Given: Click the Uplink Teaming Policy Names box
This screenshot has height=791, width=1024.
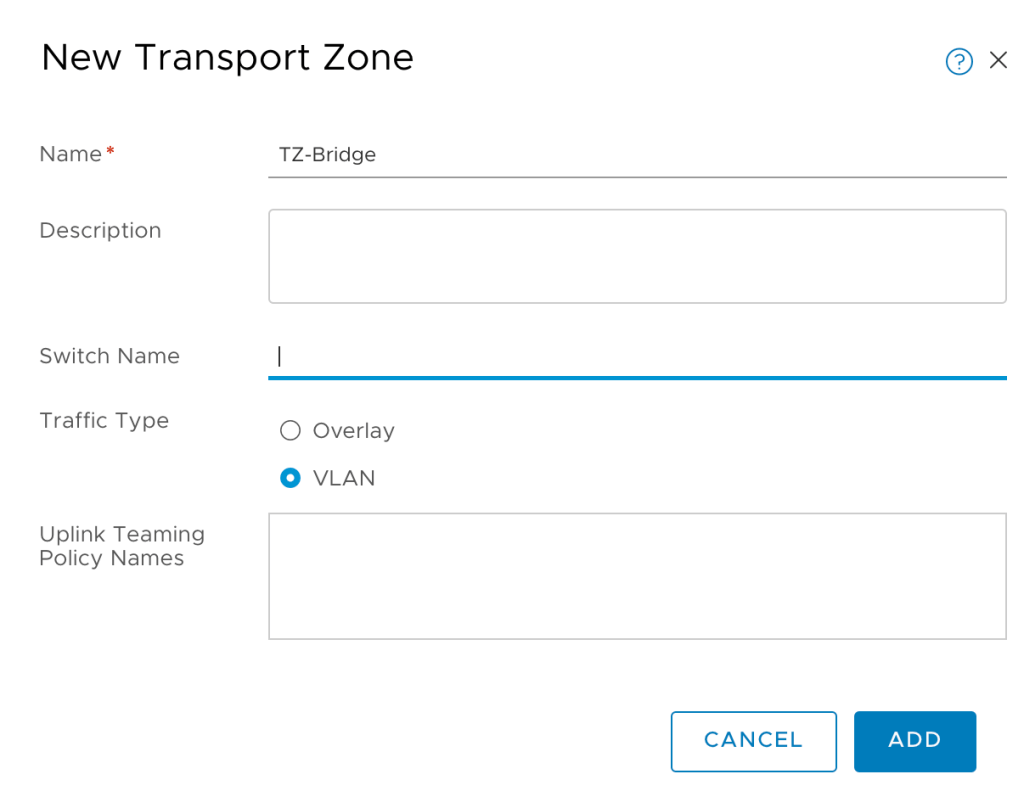Looking at the screenshot, I should [637, 576].
